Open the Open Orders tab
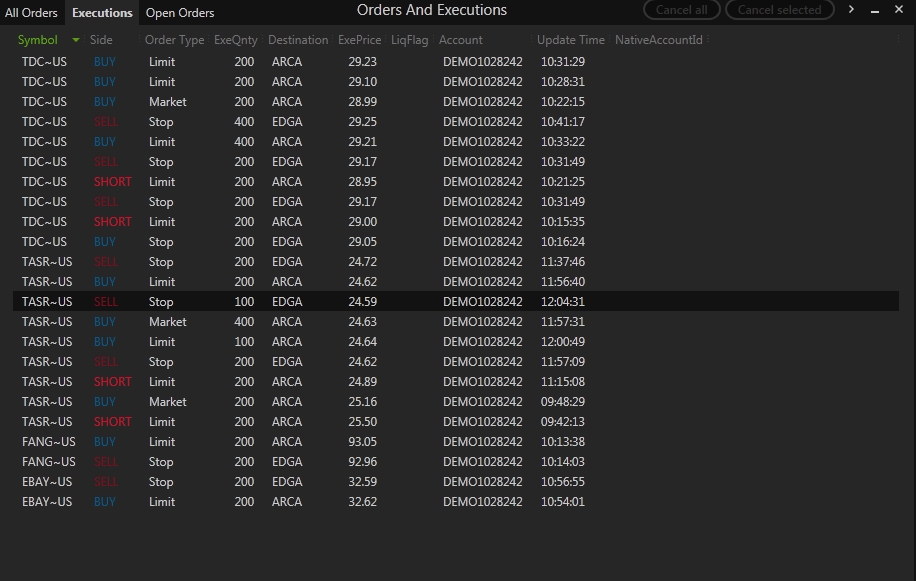The image size is (916, 581). [180, 12]
